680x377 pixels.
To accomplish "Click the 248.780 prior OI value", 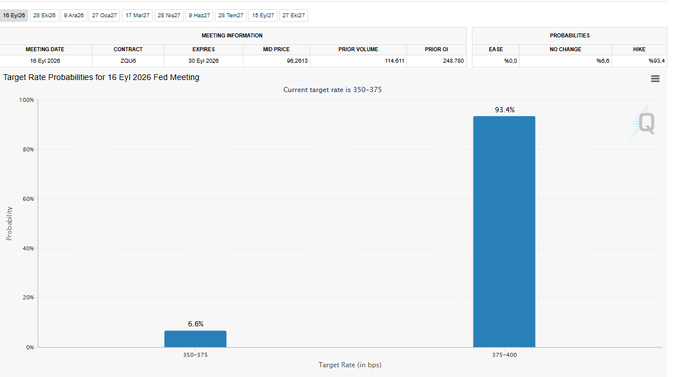I will (453, 61).
